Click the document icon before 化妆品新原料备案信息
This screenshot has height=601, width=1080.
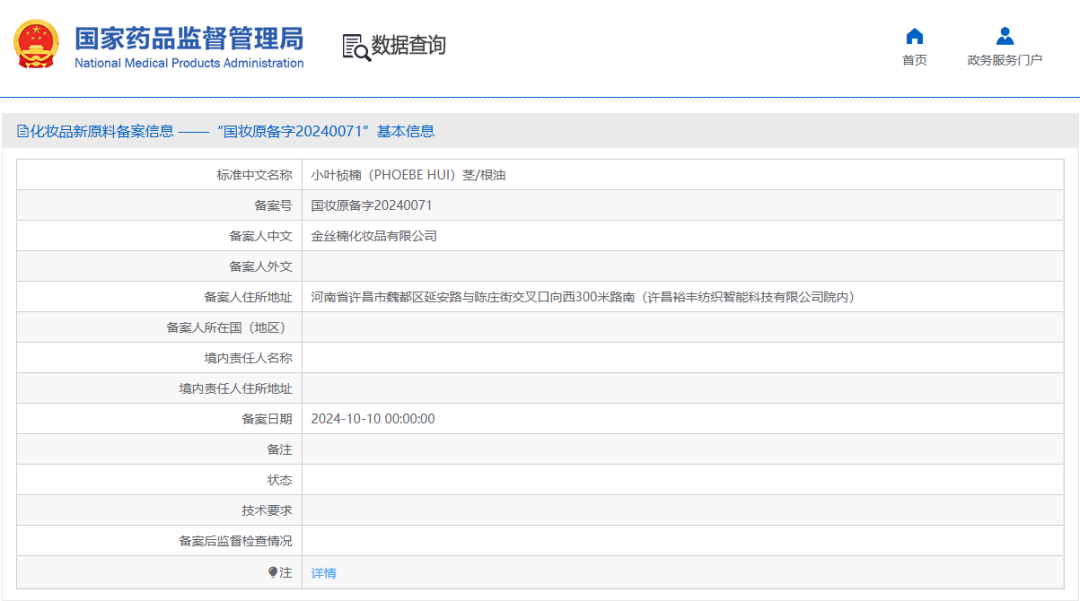pos(23,131)
